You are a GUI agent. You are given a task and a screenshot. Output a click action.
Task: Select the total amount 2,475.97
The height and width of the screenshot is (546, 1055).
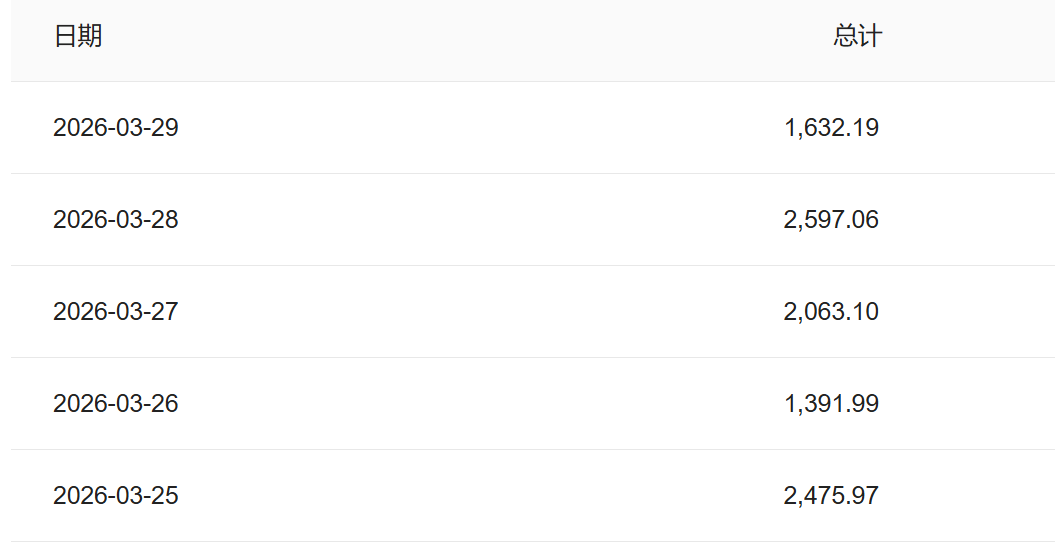pyautogui.click(x=831, y=496)
